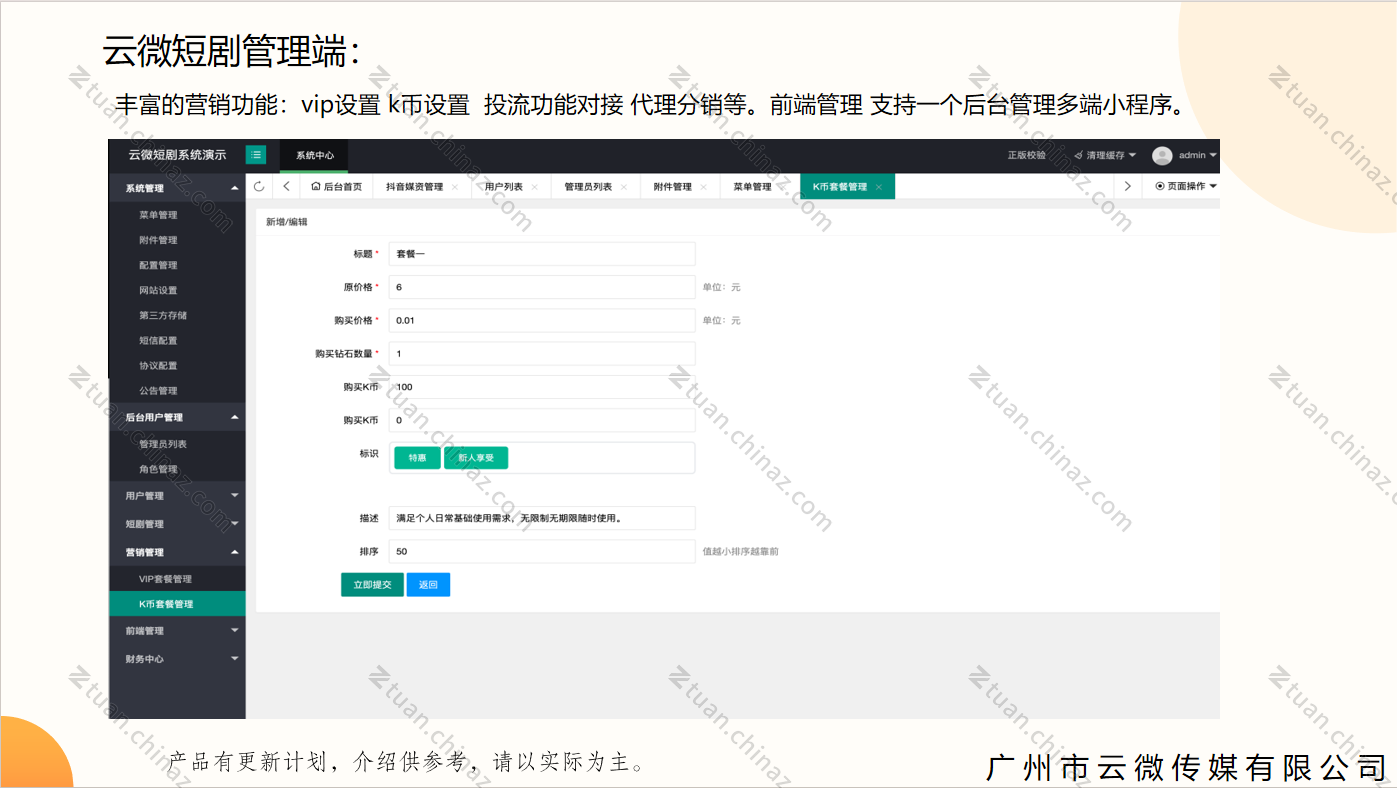Click the 云微短剧系统演示 logo title
Screen dimensions: 1397x788
pyautogui.click(x=177, y=155)
